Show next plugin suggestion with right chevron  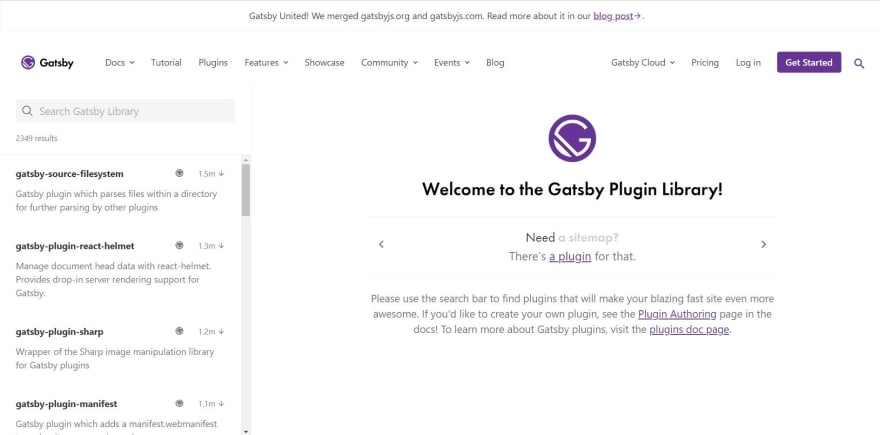[x=763, y=244]
